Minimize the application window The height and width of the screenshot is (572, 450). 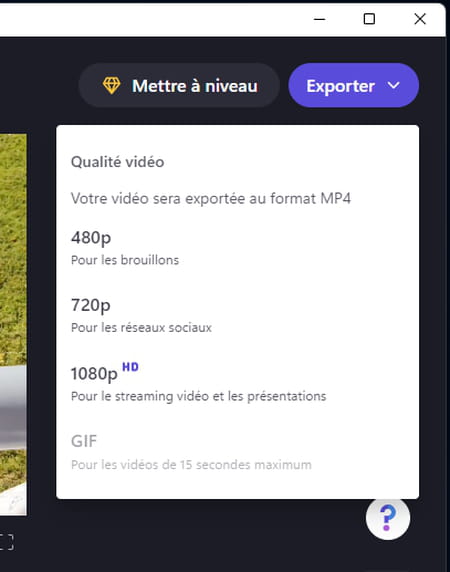[319, 19]
